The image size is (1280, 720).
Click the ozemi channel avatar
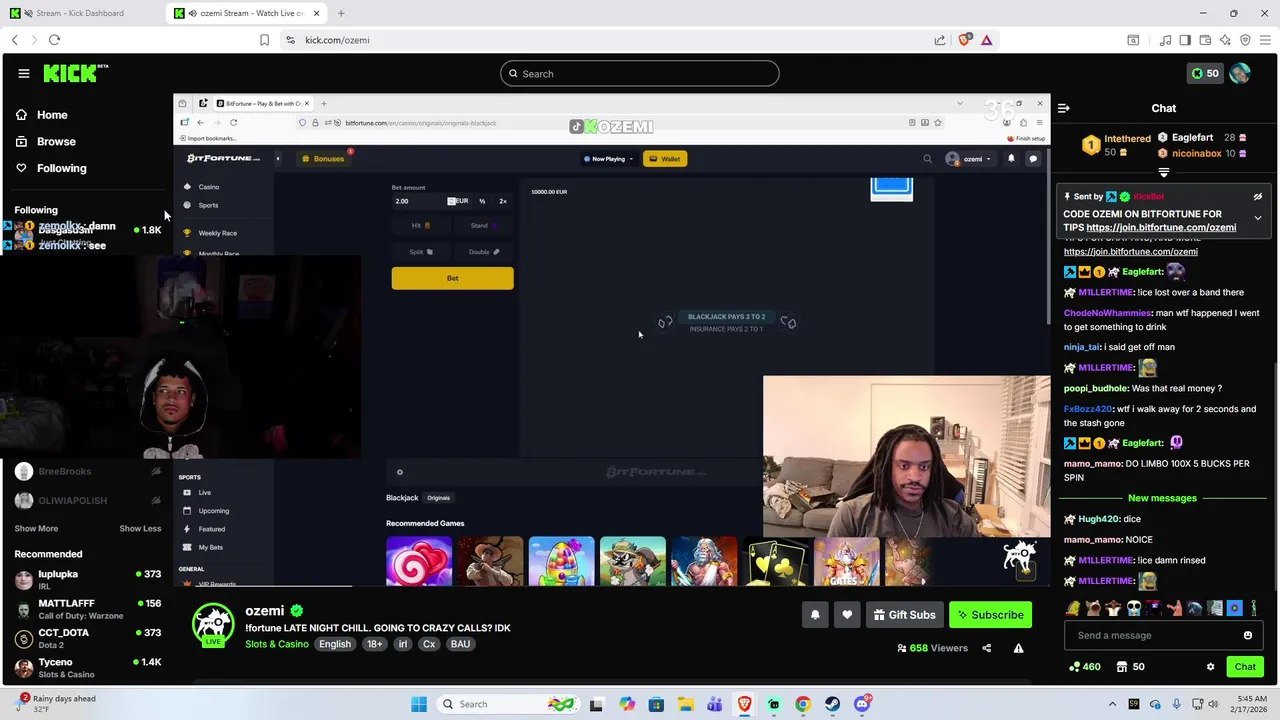click(213, 624)
